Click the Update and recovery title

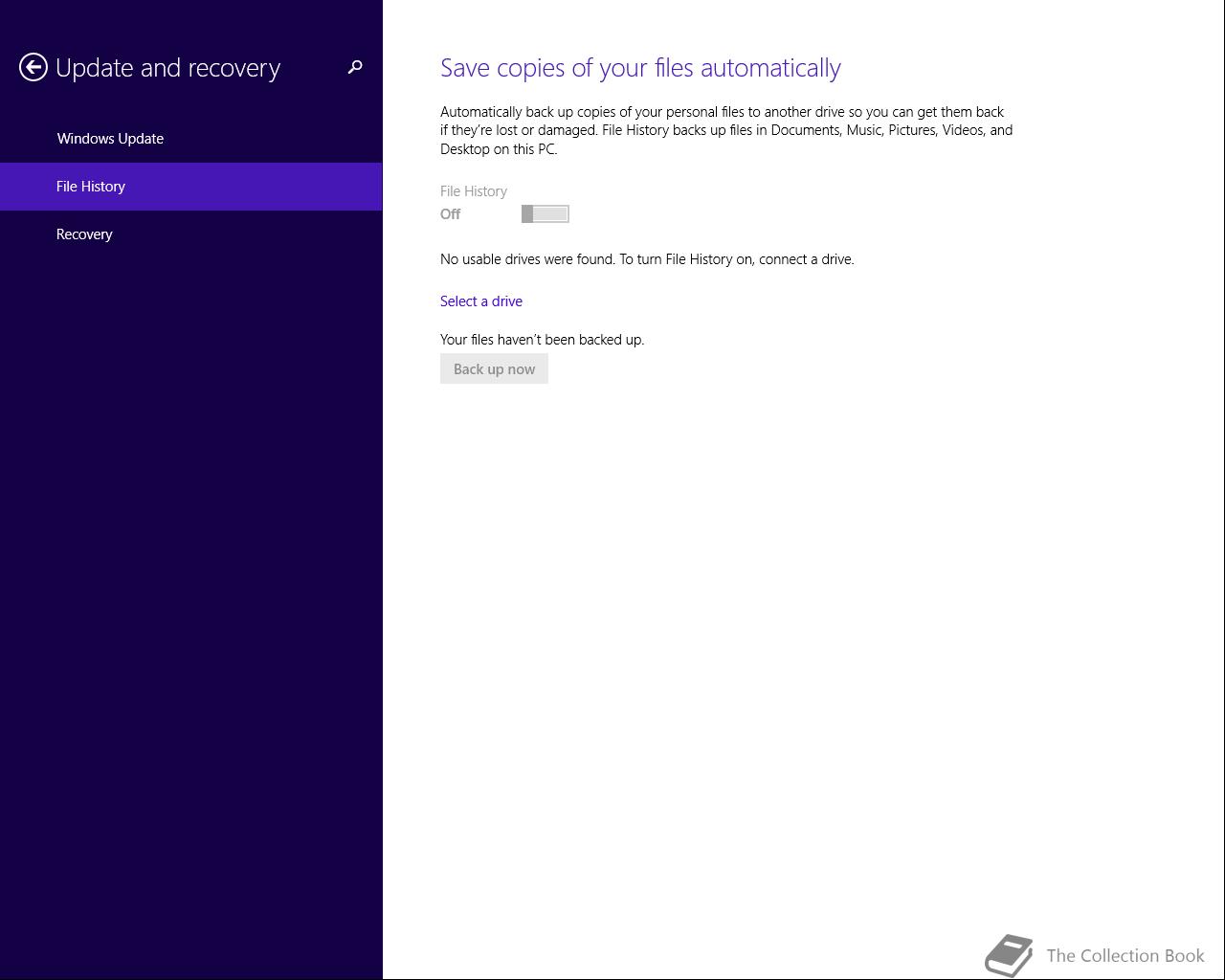pyautogui.click(x=167, y=68)
